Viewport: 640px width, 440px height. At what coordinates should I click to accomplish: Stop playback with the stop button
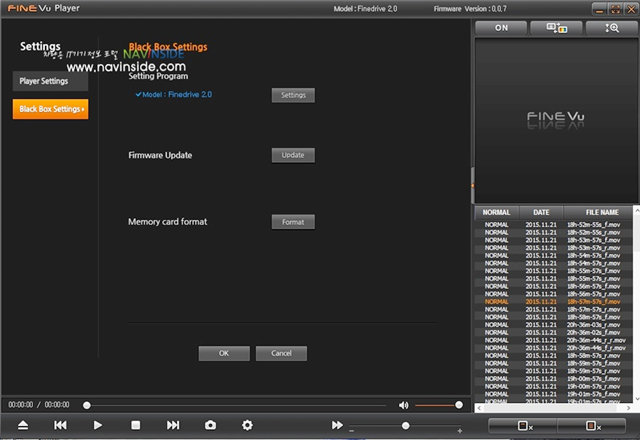(136, 425)
